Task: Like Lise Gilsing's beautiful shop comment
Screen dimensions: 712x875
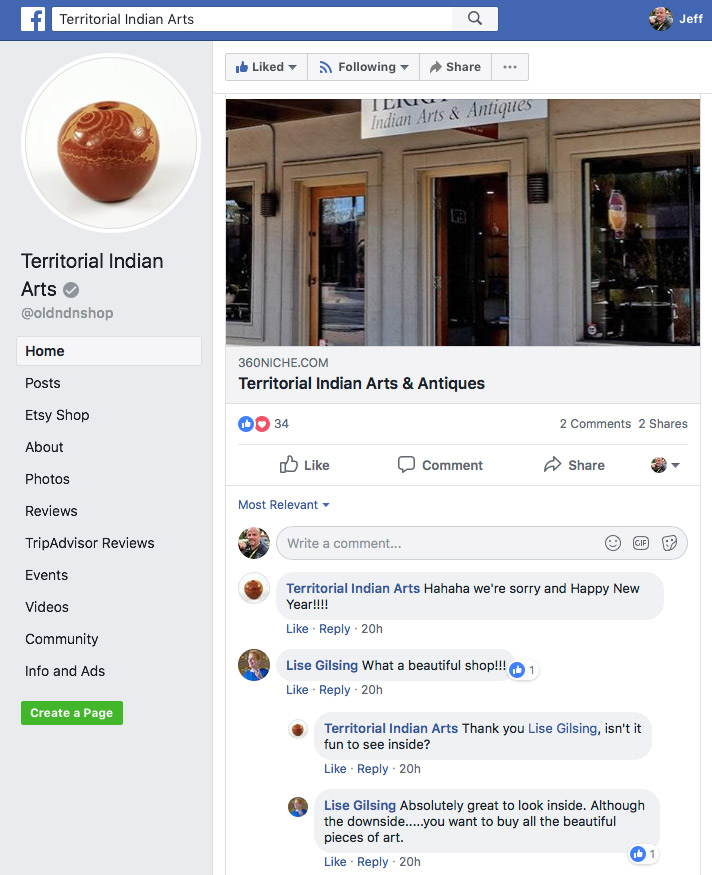Action: [297, 690]
